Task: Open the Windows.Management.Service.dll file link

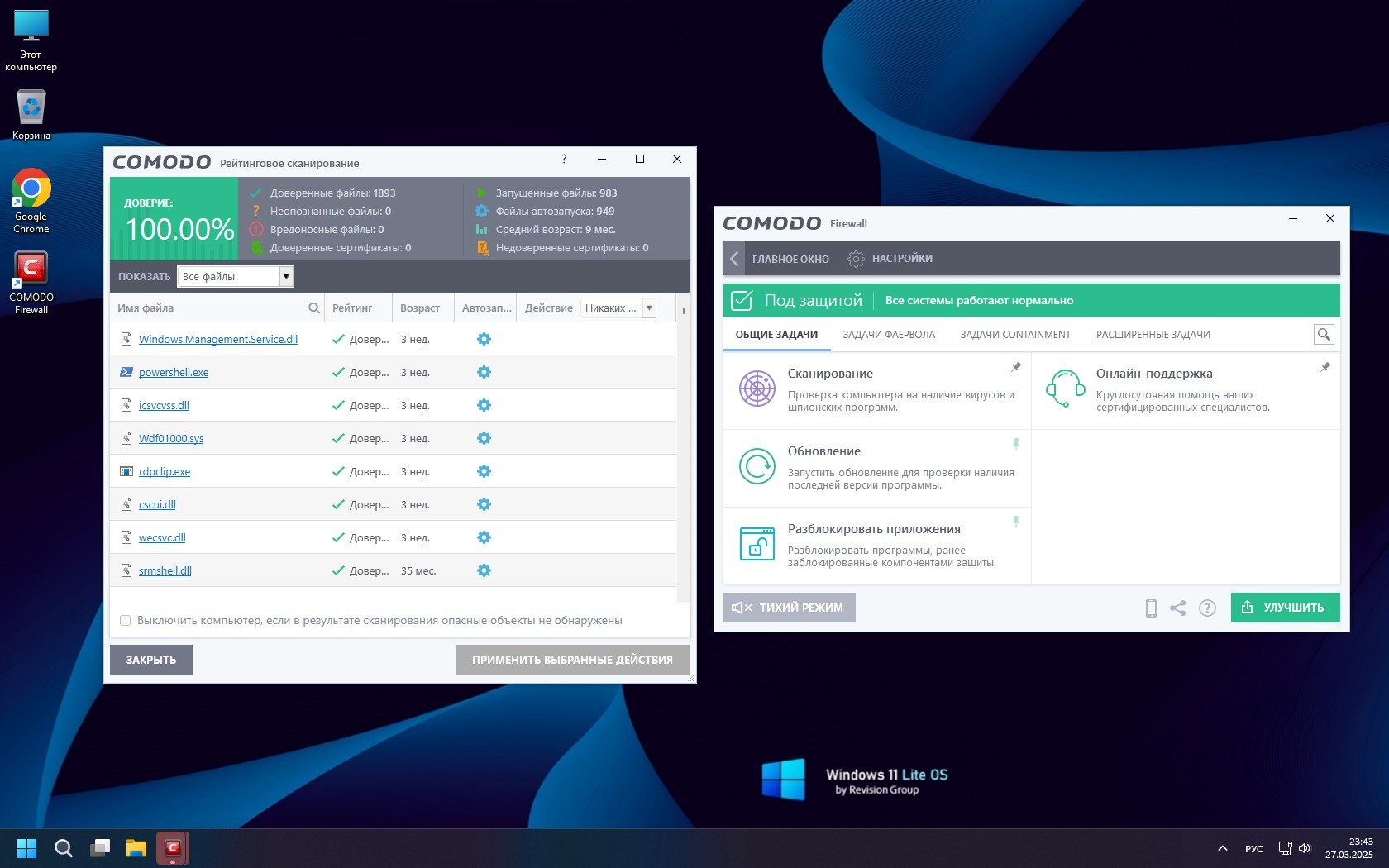Action: point(217,339)
